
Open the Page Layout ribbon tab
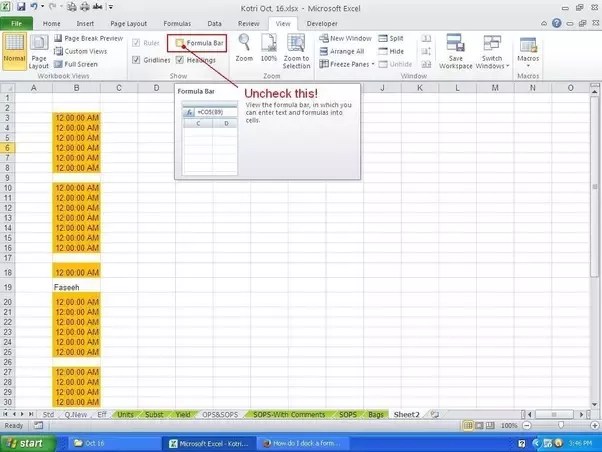coord(129,24)
